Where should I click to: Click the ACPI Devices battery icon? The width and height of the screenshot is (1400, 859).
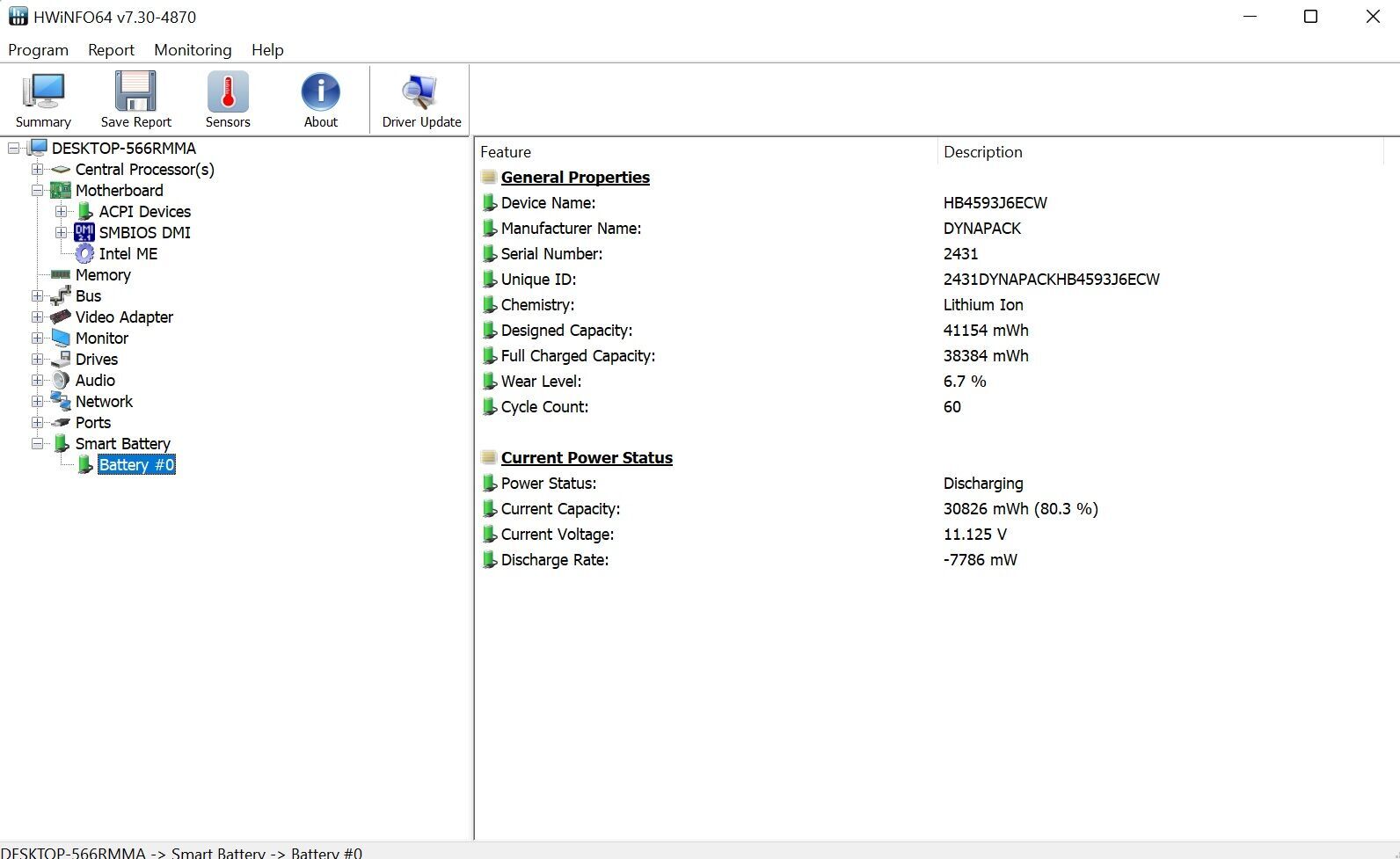tap(84, 211)
